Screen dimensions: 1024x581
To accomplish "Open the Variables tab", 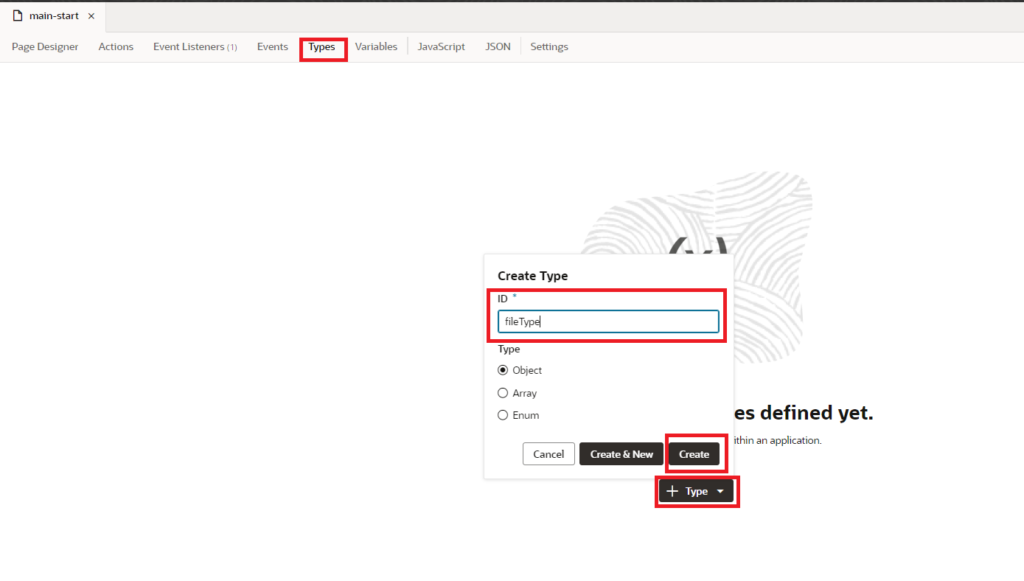I will tap(376, 46).
